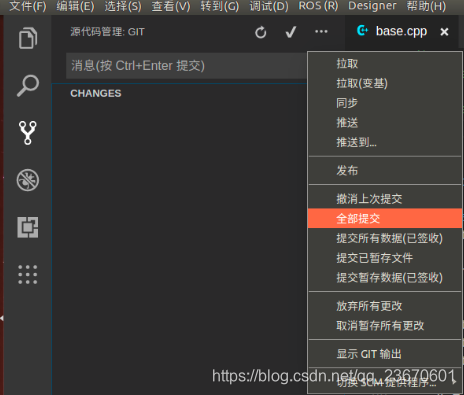Open the Designer menu
This screenshot has width=464, height=395.
point(372,6)
